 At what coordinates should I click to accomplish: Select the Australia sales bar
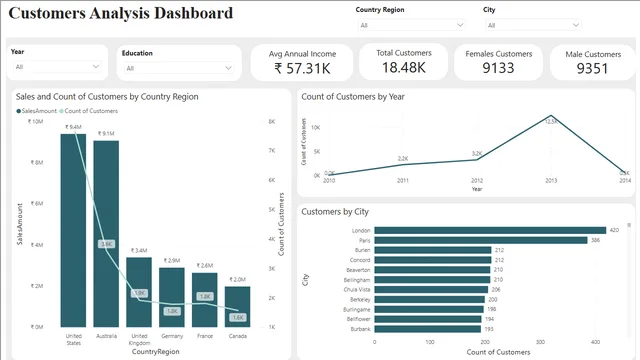click(x=106, y=234)
